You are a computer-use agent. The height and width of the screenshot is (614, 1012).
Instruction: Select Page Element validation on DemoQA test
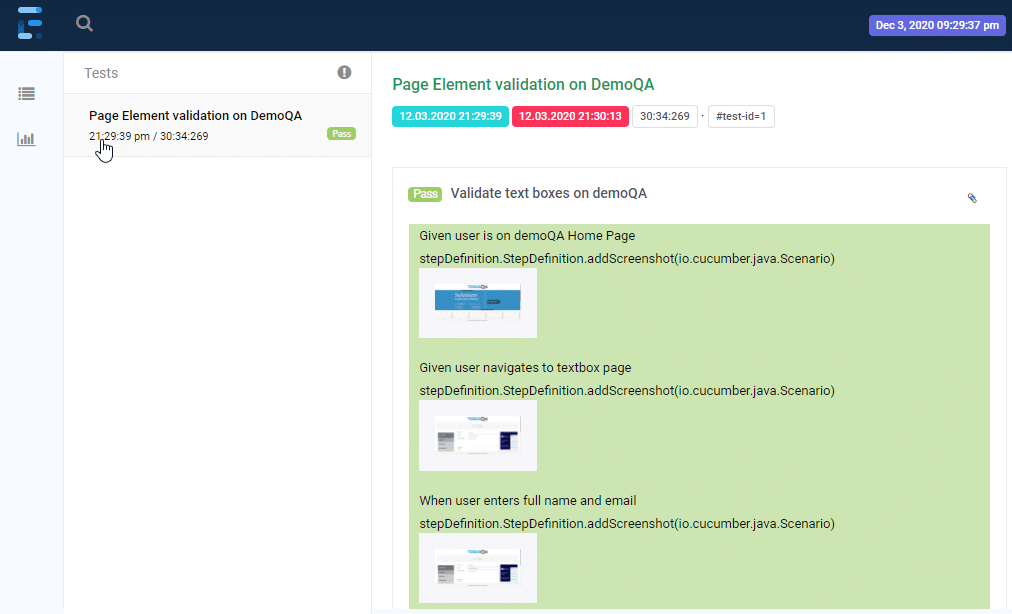click(x=195, y=115)
